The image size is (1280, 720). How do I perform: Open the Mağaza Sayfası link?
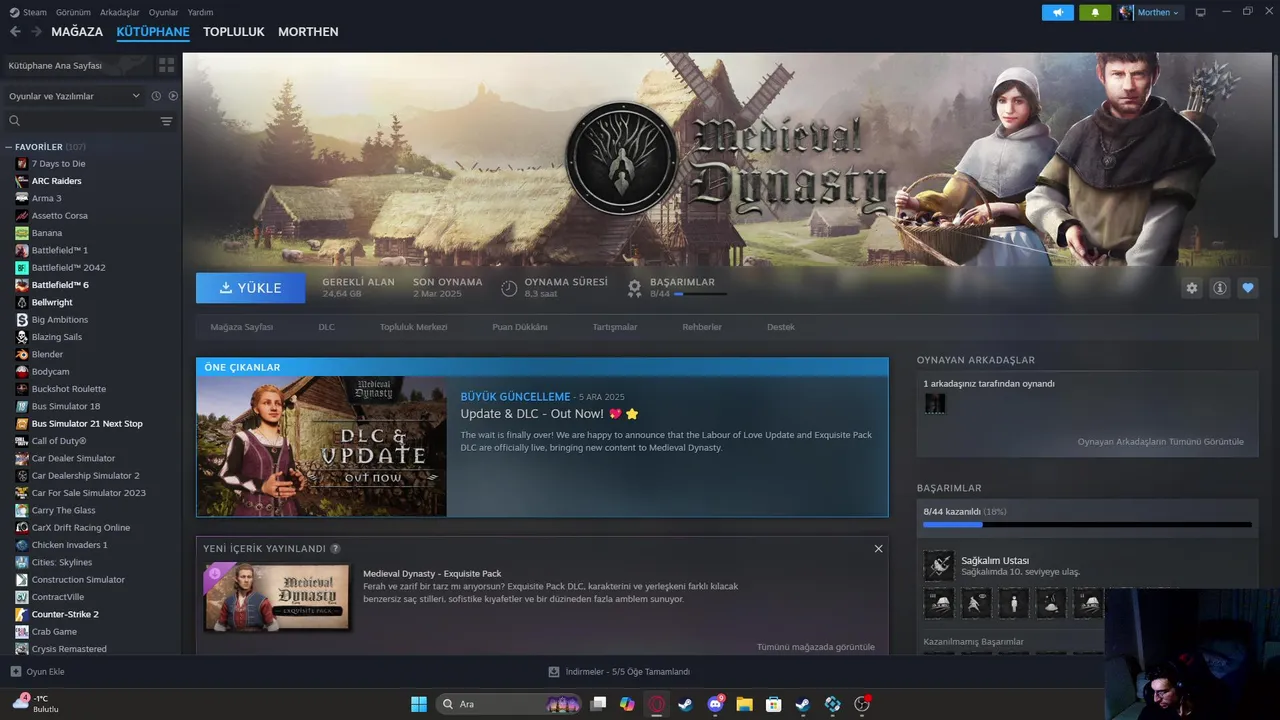(241, 327)
